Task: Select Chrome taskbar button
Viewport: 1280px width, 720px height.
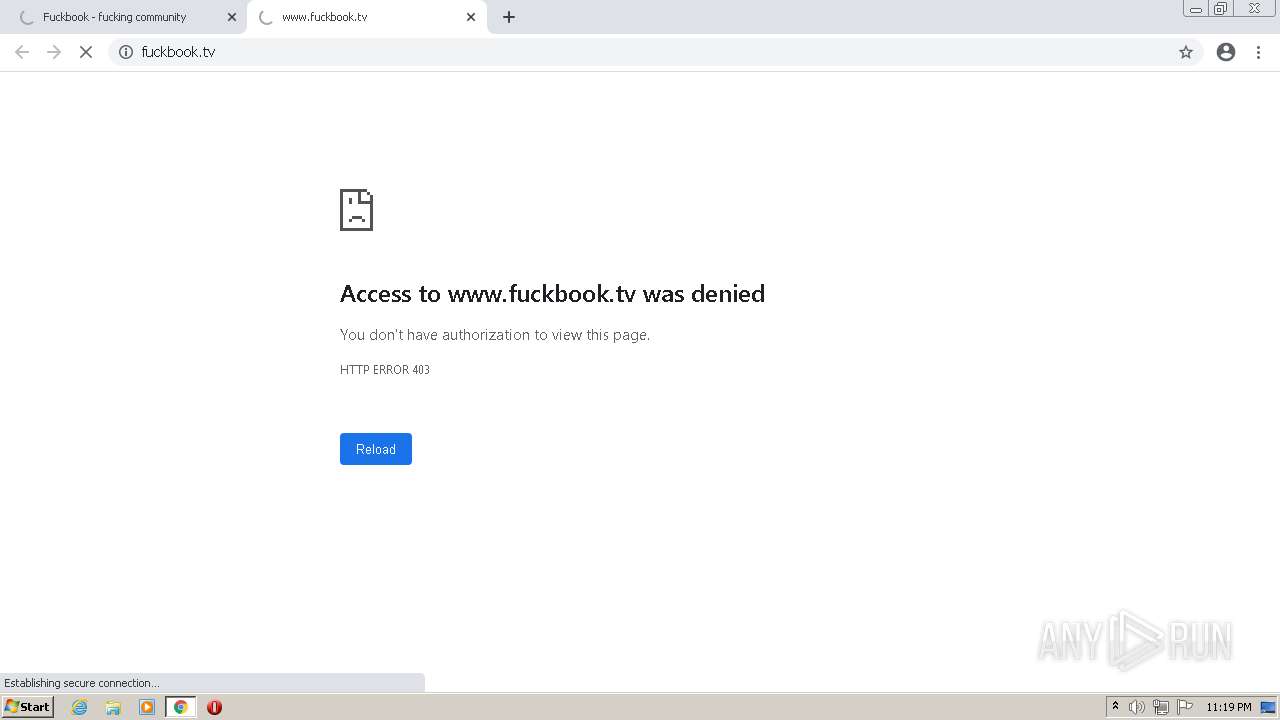Action: coord(180,707)
